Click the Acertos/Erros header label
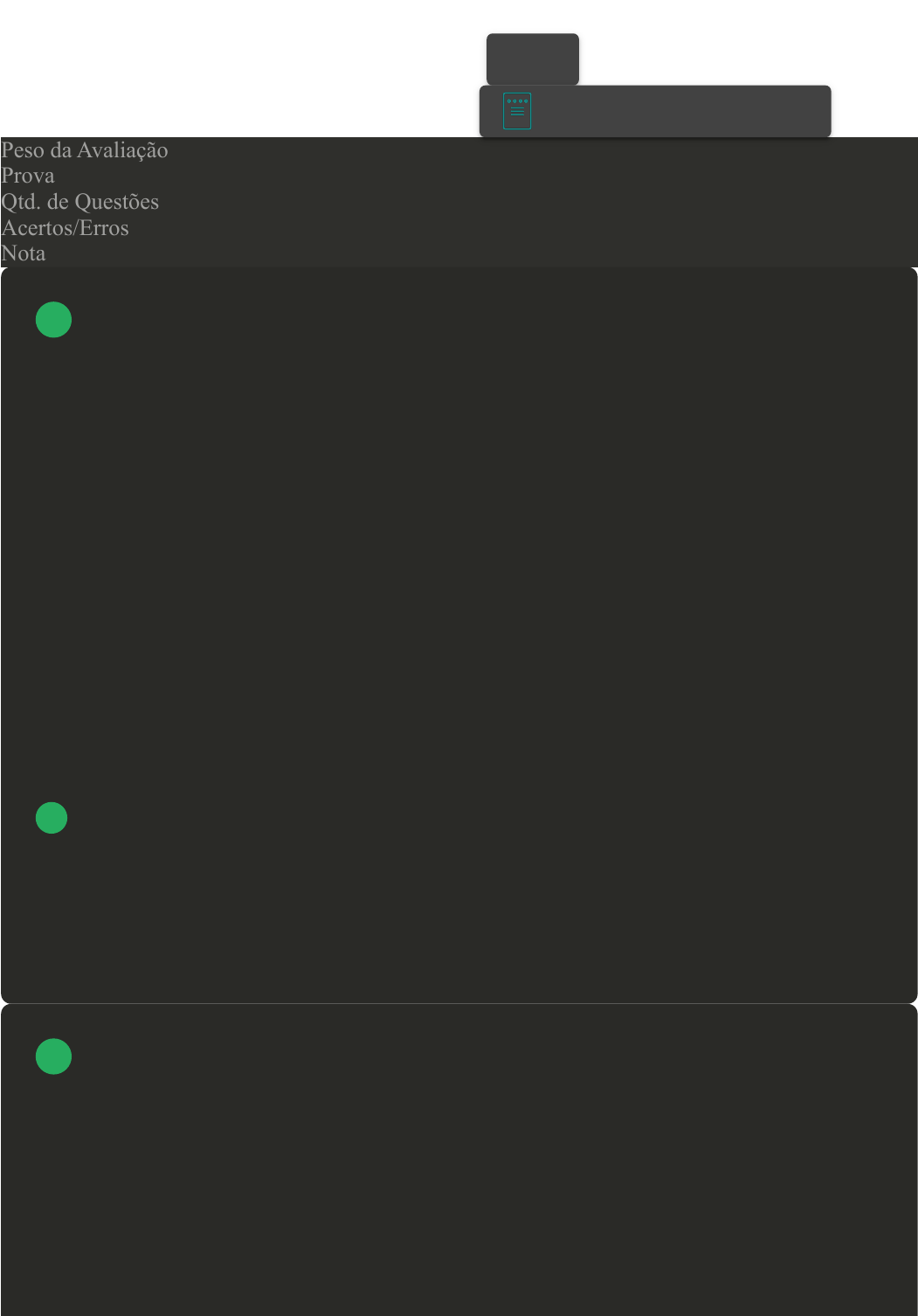 pyautogui.click(x=66, y=228)
